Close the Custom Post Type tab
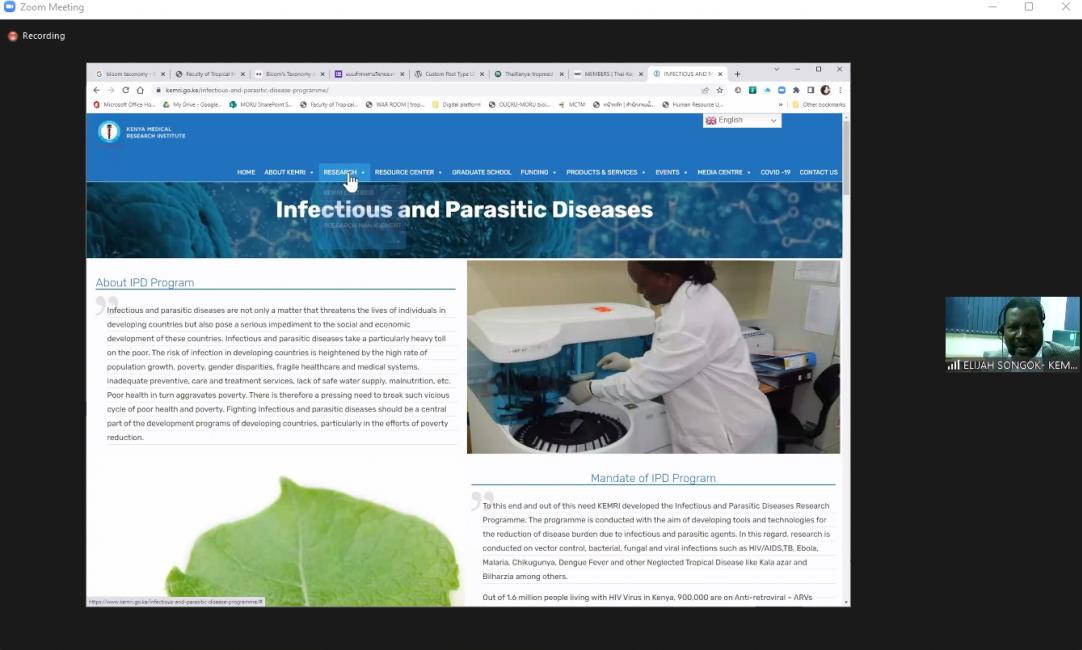This screenshot has width=1082, height=650. tap(482, 74)
